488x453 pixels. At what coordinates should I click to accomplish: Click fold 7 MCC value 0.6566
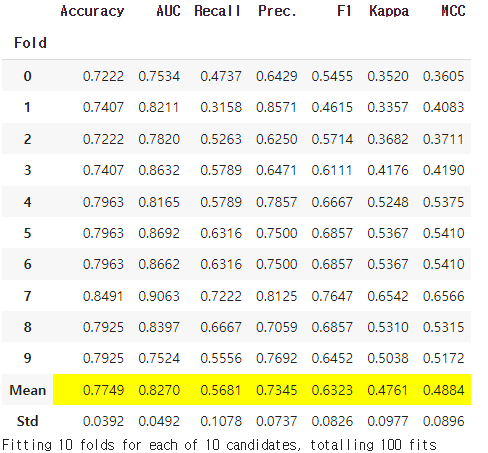tap(443, 296)
